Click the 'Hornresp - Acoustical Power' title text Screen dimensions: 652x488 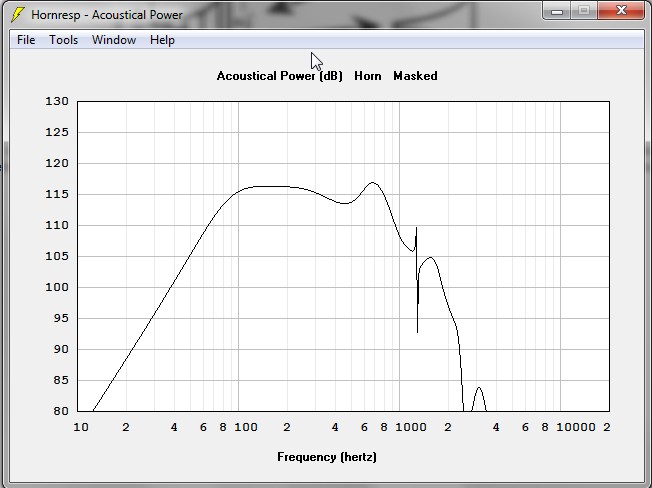coord(107,15)
